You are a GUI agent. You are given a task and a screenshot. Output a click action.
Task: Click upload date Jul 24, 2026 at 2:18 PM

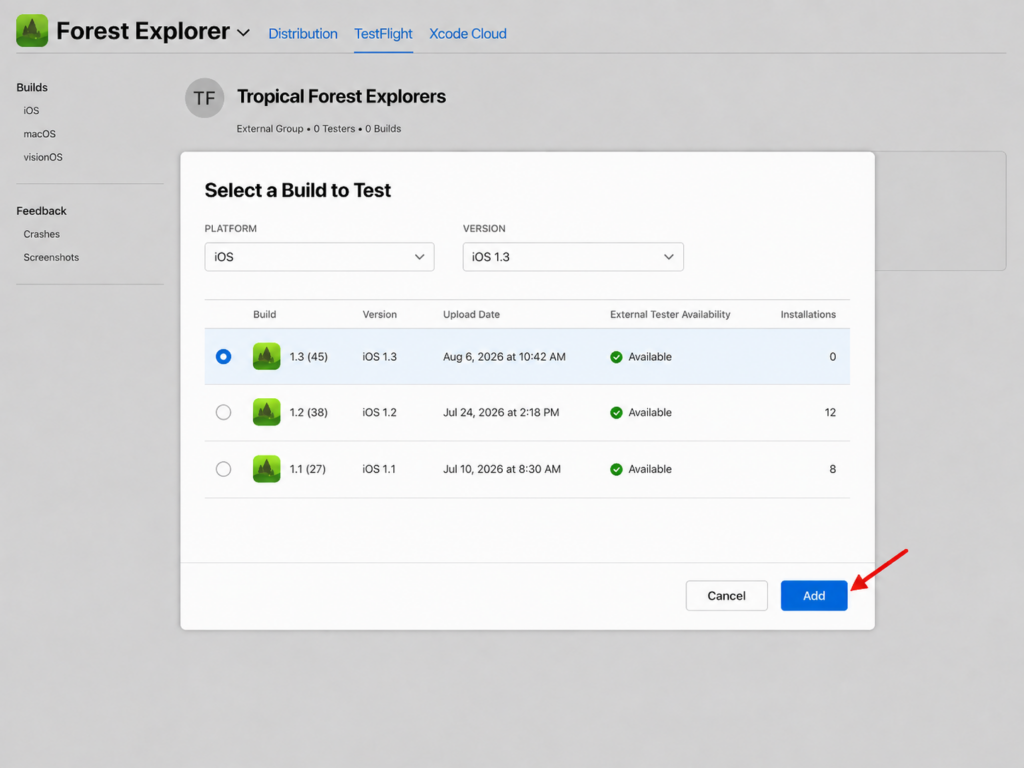(501, 412)
